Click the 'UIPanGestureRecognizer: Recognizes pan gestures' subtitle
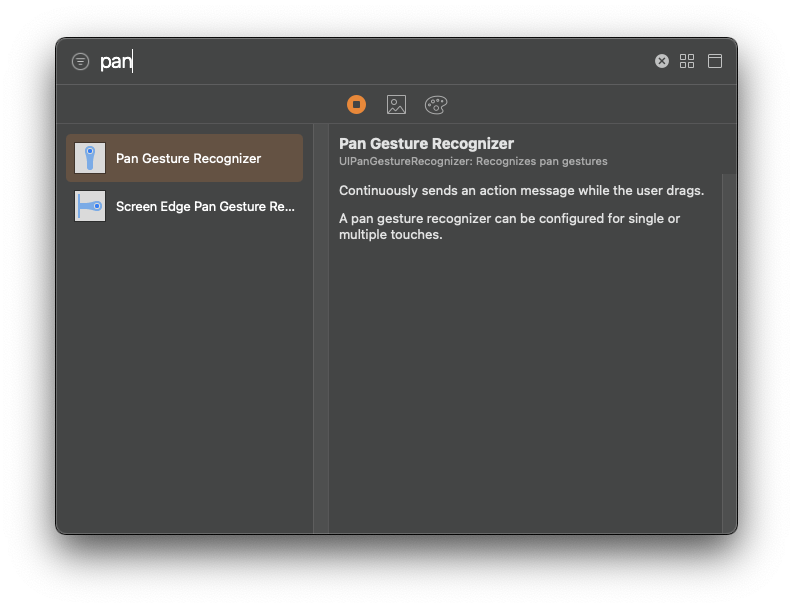 (x=473, y=161)
